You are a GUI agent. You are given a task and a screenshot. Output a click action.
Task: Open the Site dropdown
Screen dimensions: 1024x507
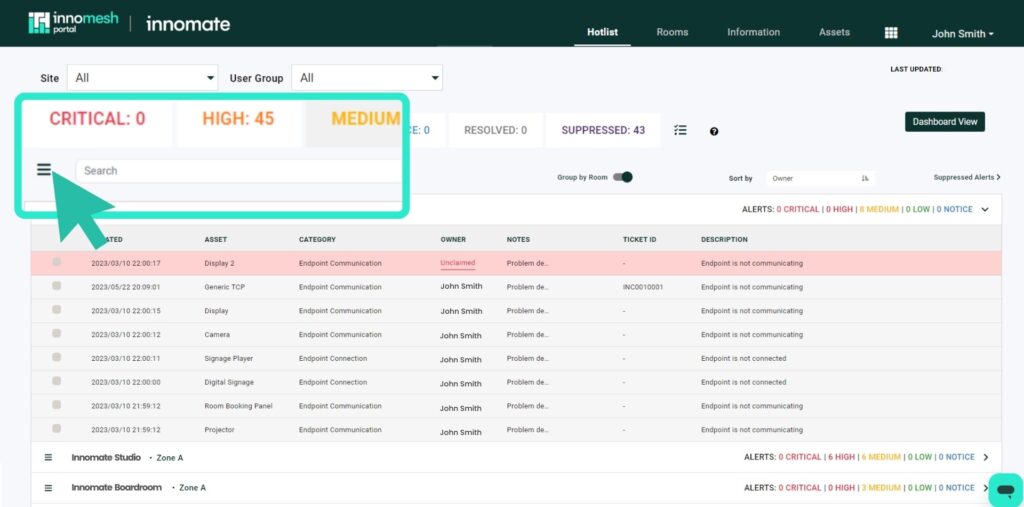(142, 78)
